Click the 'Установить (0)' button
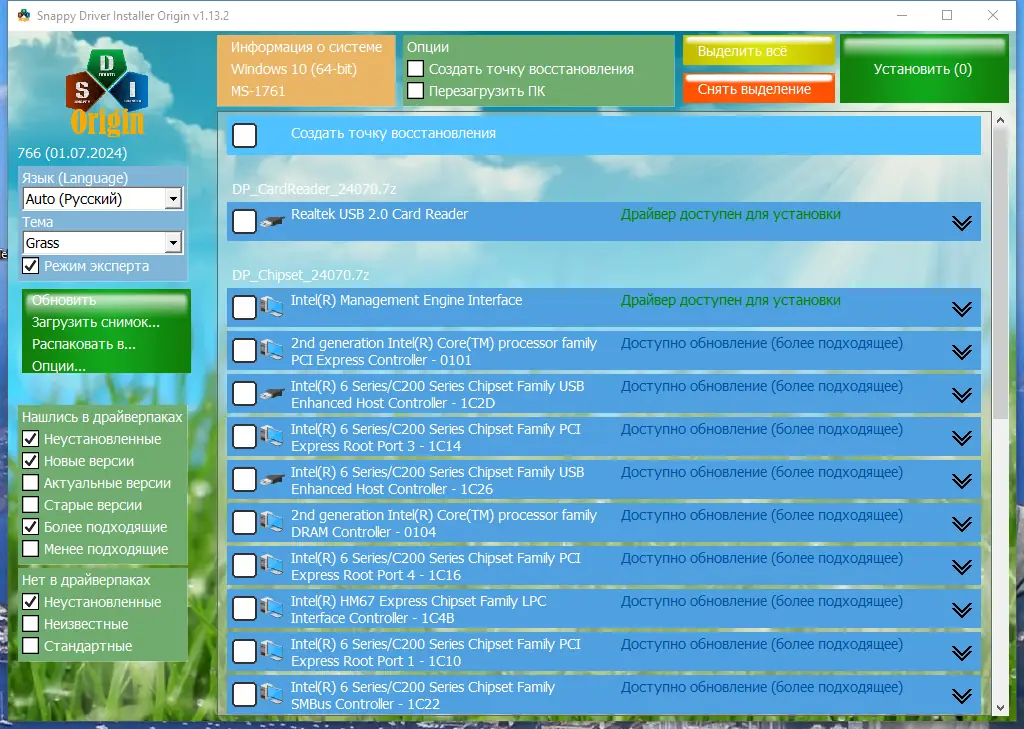 click(923, 69)
